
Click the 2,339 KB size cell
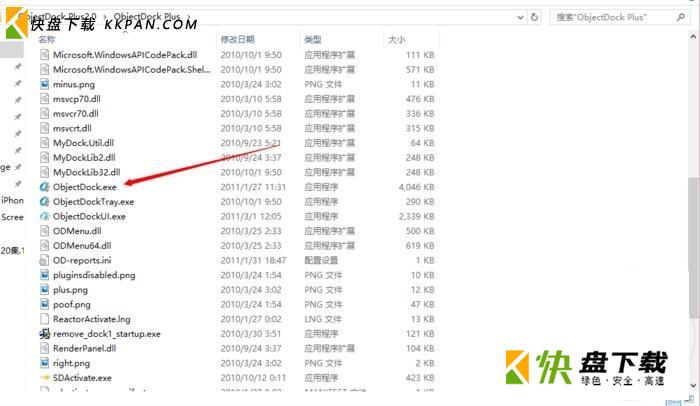(x=417, y=217)
